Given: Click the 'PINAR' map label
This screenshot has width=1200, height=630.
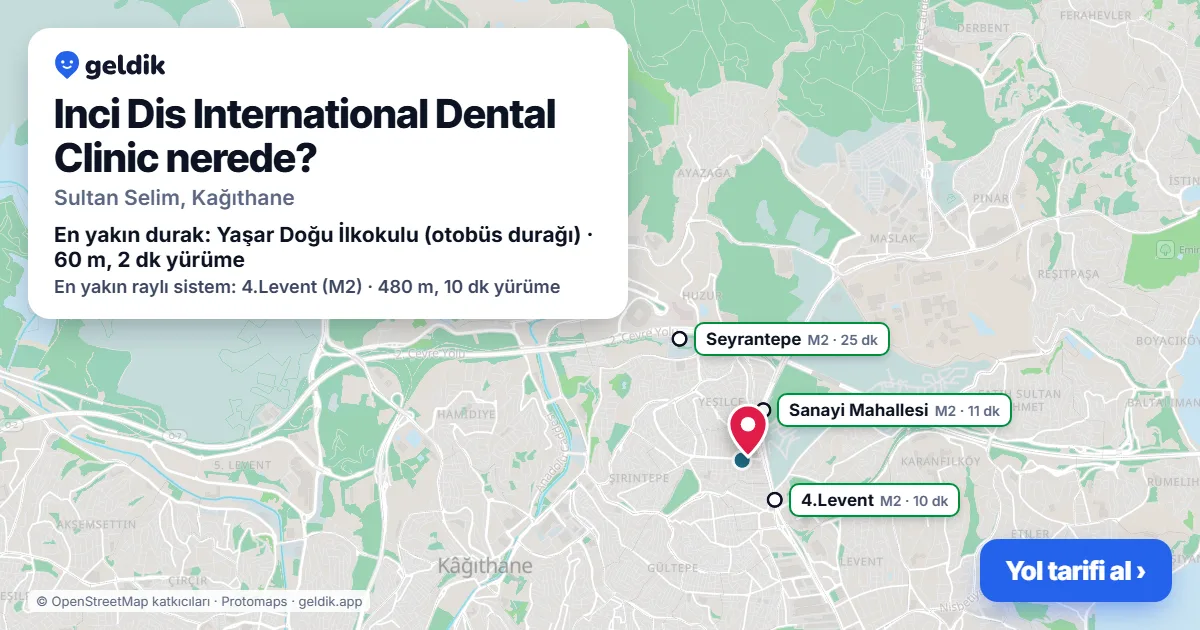Looking at the screenshot, I should point(992,199).
